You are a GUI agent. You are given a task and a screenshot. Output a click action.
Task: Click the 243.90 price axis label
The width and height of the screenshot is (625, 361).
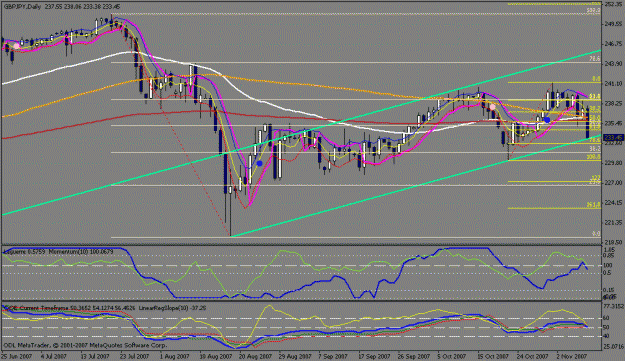pos(614,63)
